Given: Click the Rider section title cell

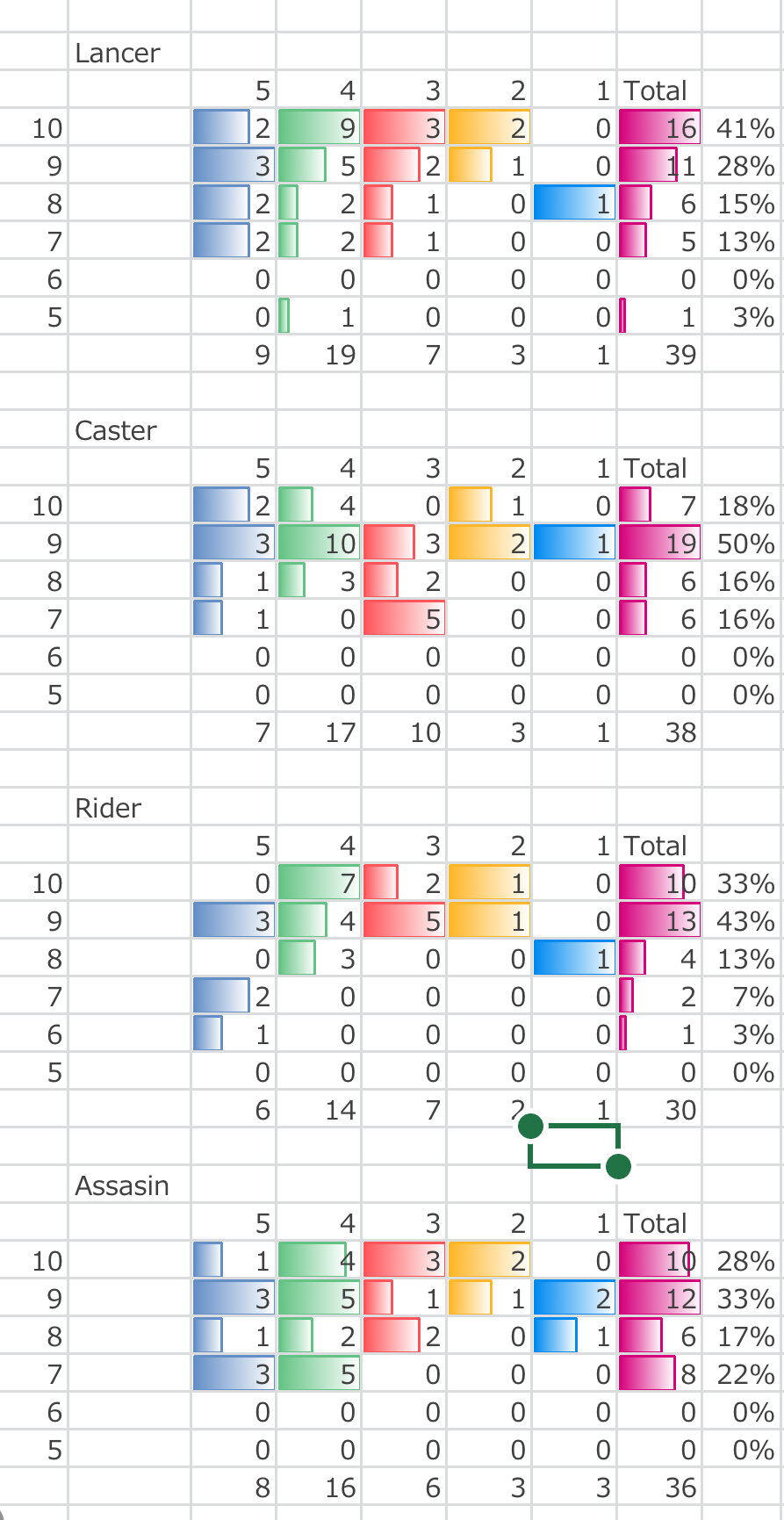Looking at the screenshot, I should tap(108, 809).
